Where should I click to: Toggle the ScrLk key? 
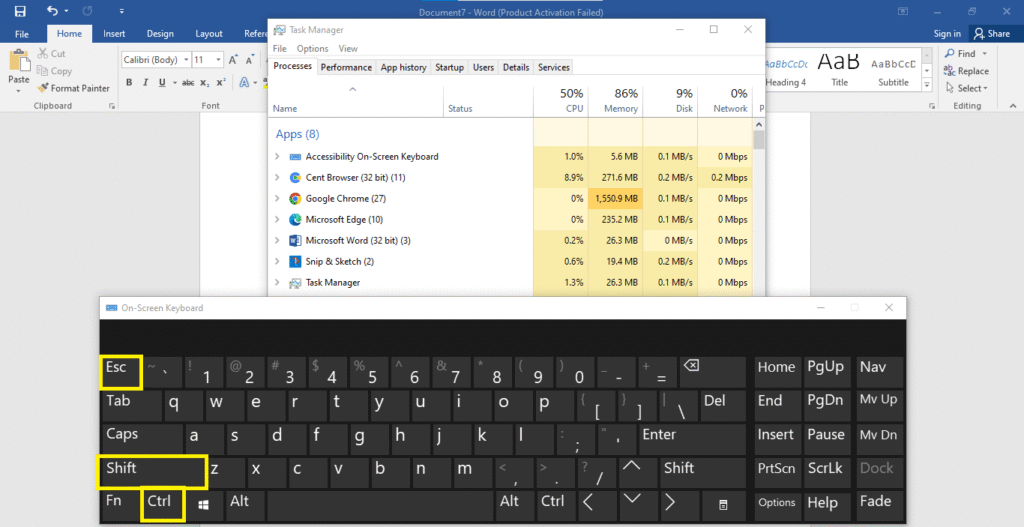(x=828, y=471)
